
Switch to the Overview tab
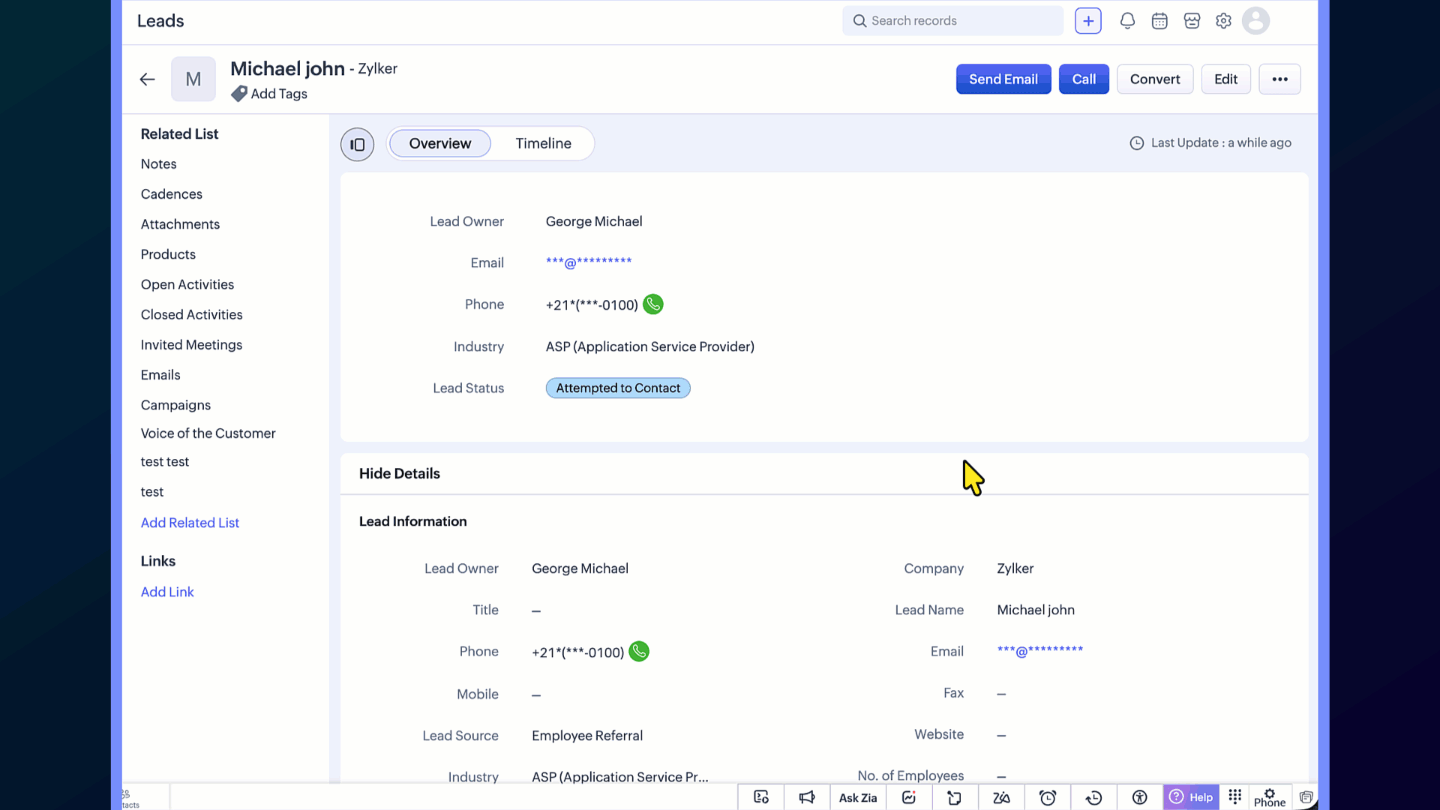pyautogui.click(x=440, y=143)
